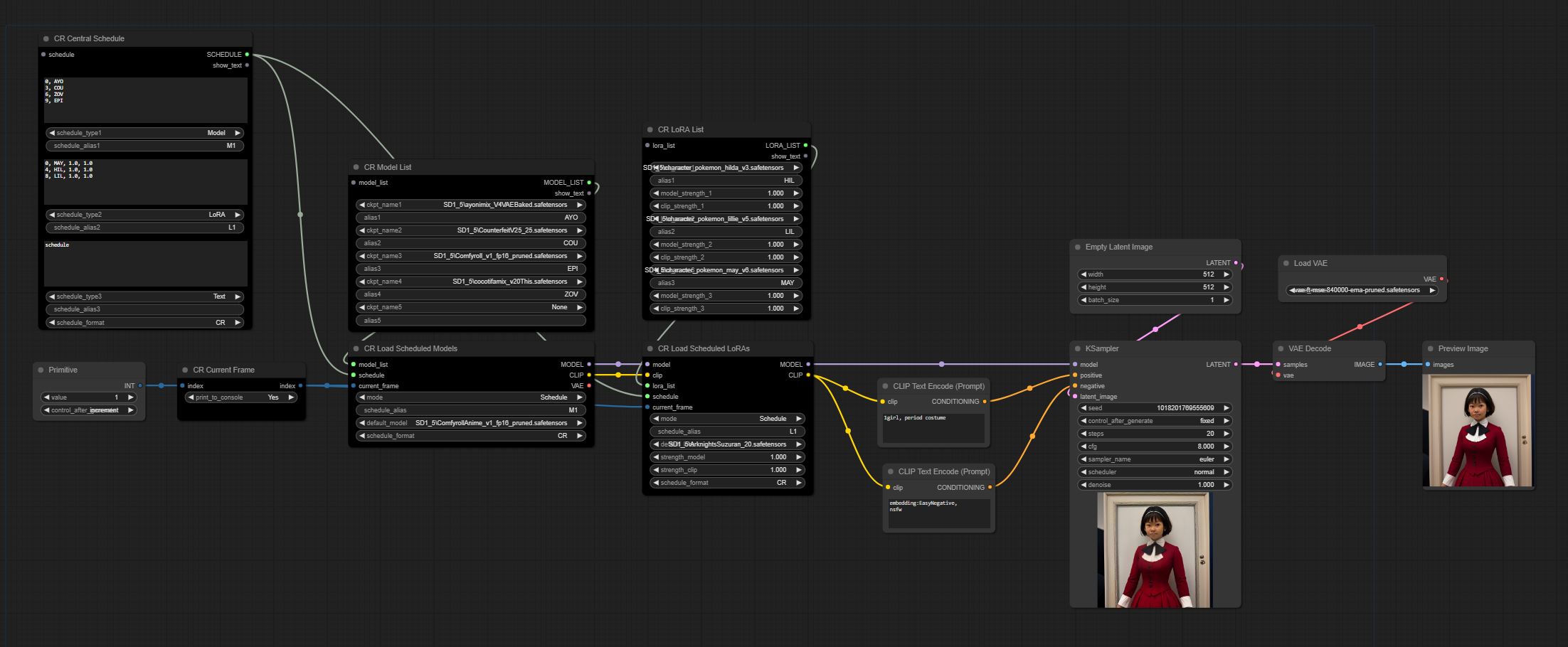Collapse CR Load Scheduled Models node via title dot
Viewport: 1568px width, 647px height.
[356, 349]
